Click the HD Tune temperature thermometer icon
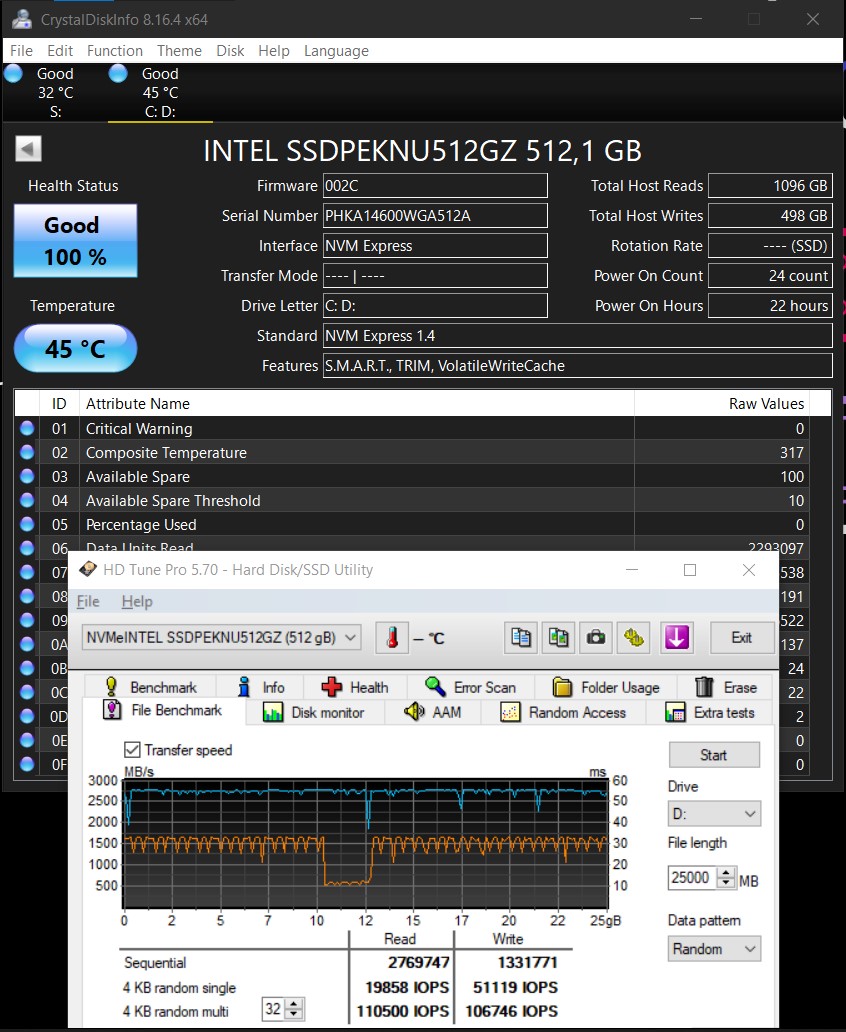 pyautogui.click(x=392, y=638)
